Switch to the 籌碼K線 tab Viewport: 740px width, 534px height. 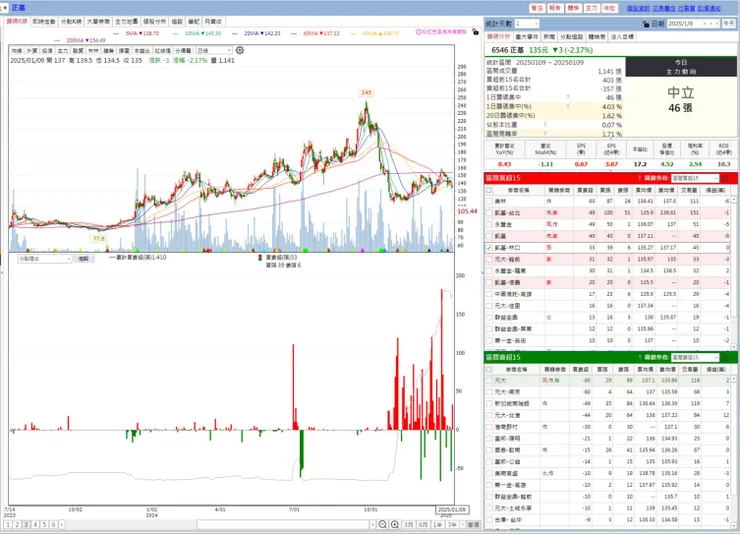pyautogui.click(x=17, y=21)
